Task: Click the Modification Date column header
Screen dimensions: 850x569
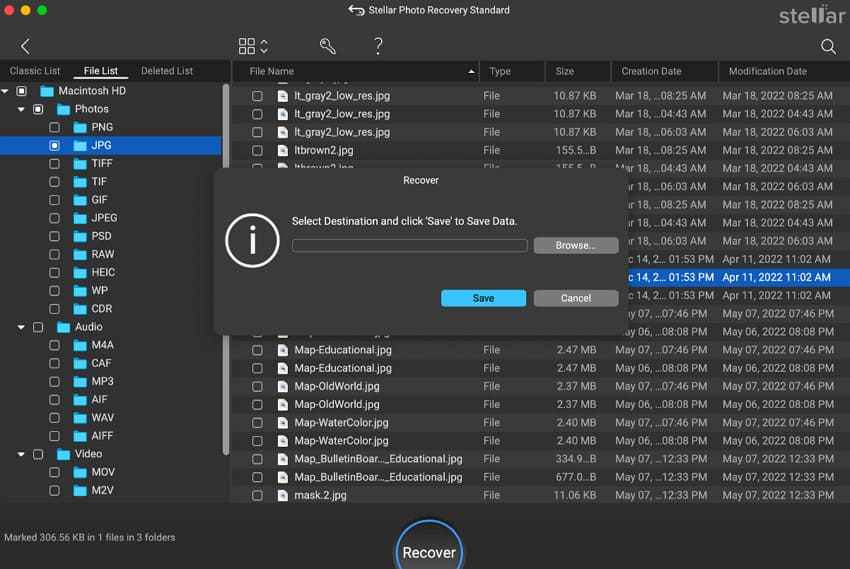Action: pos(784,72)
